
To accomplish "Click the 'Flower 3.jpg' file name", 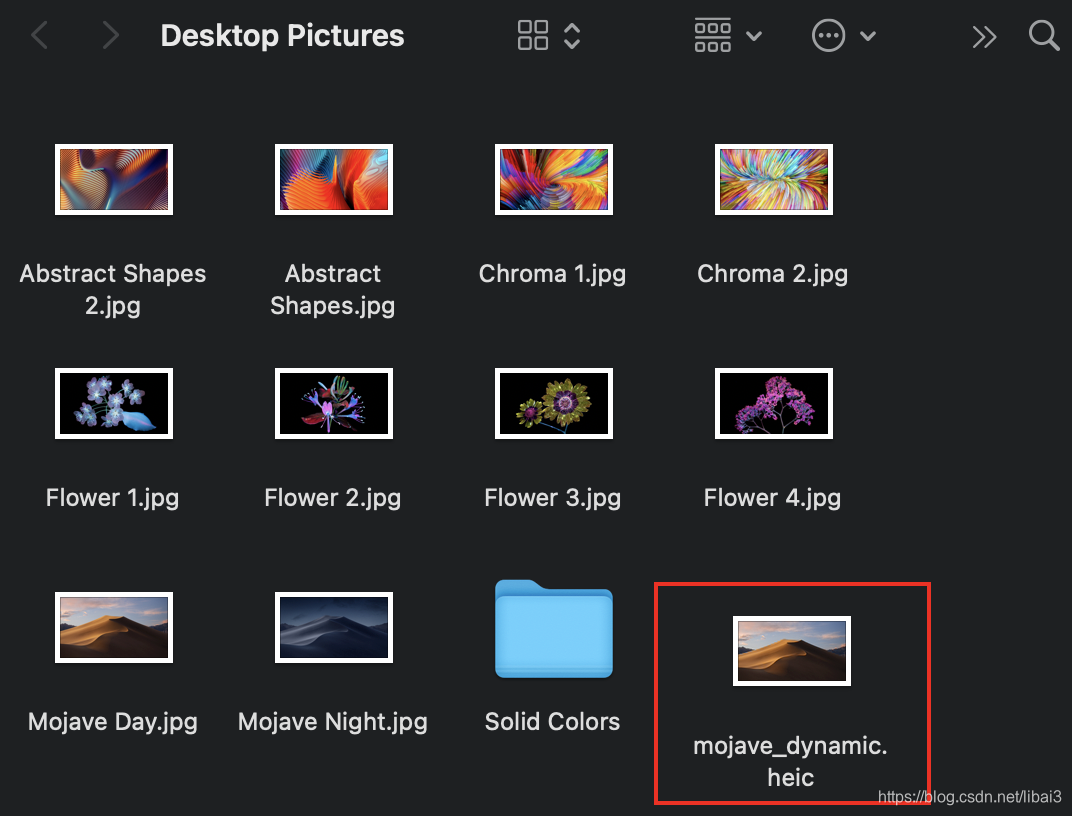I will 552,498.
